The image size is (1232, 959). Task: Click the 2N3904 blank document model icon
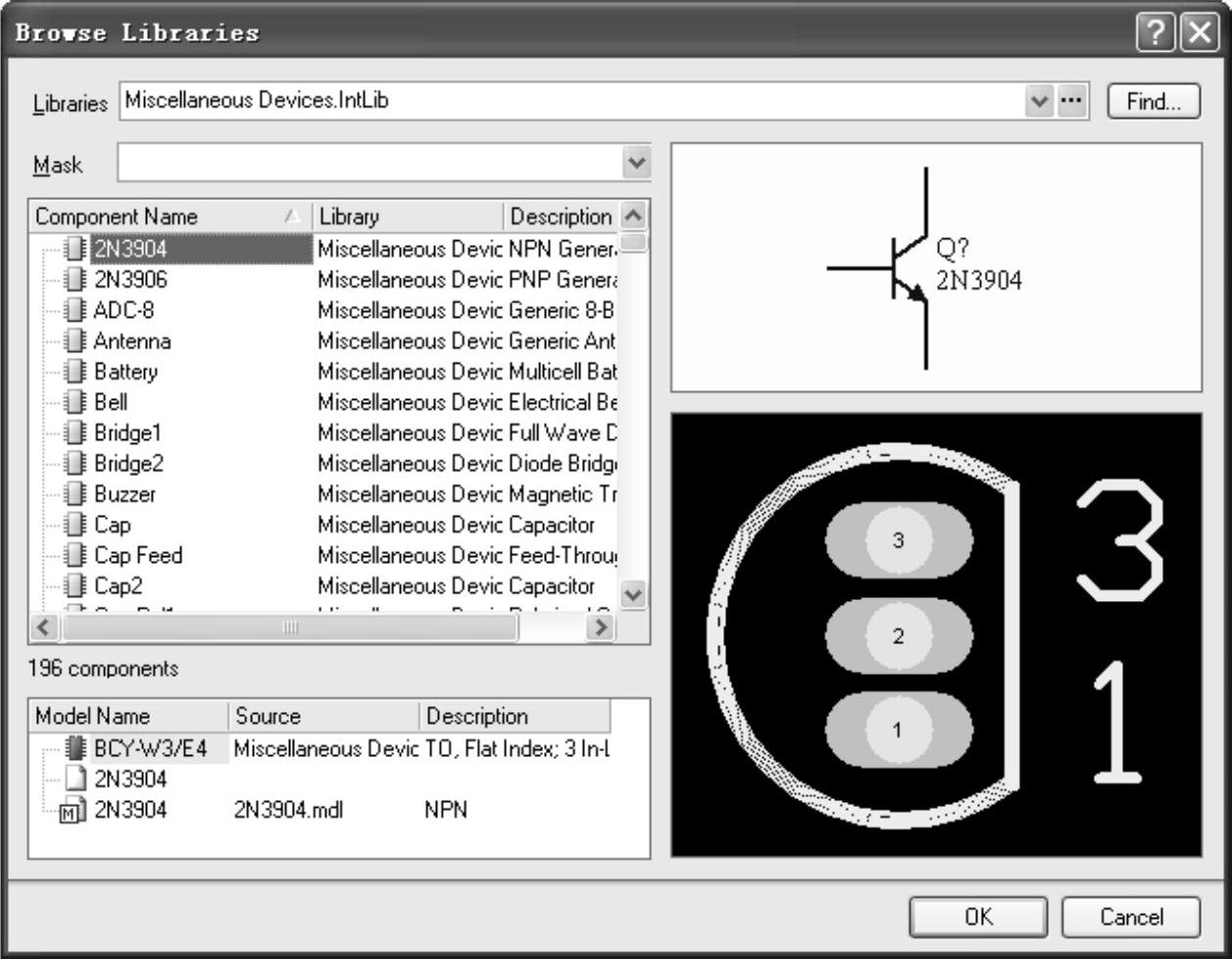74,781
